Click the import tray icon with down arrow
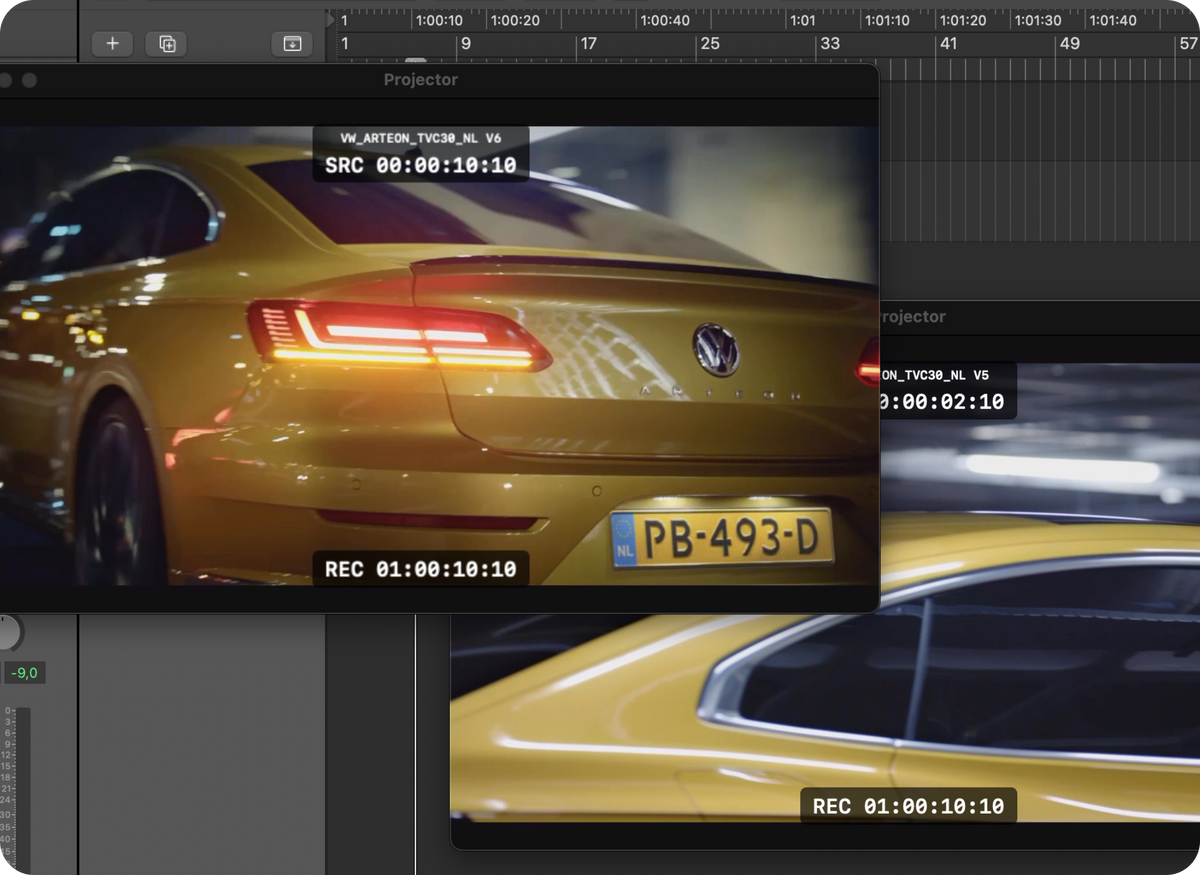This screenshot has width=1200, height=875. pos(292,44)
